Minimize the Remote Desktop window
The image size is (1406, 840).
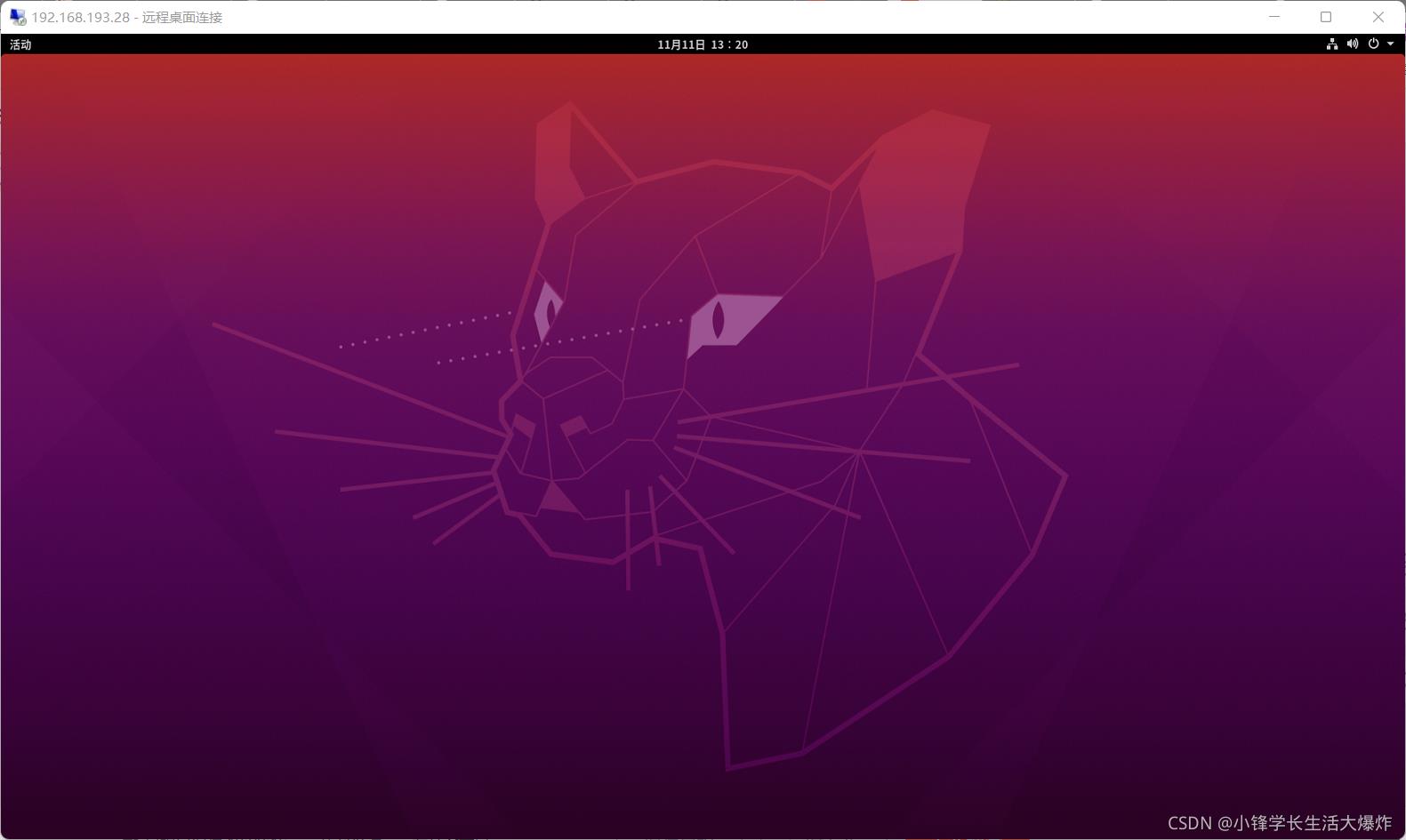(1274, 17)
